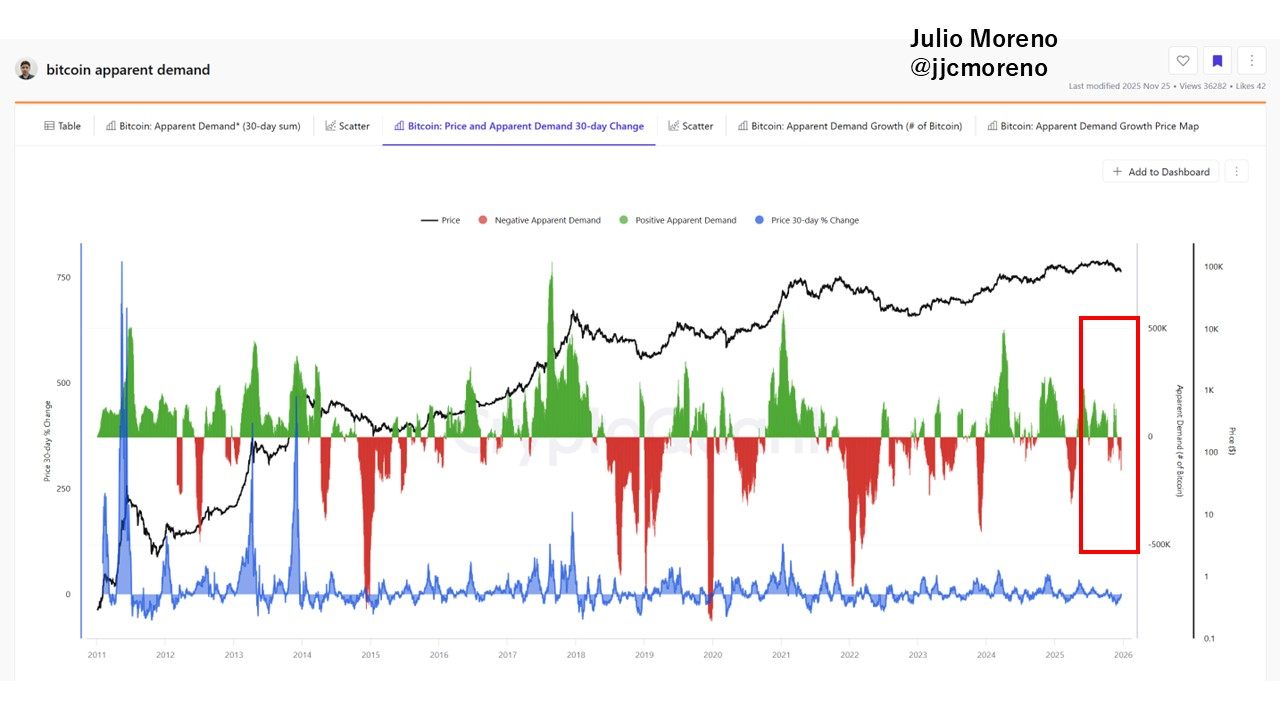
Task: Click the 2020 label on the x-axis
Action: coord(712,655)
